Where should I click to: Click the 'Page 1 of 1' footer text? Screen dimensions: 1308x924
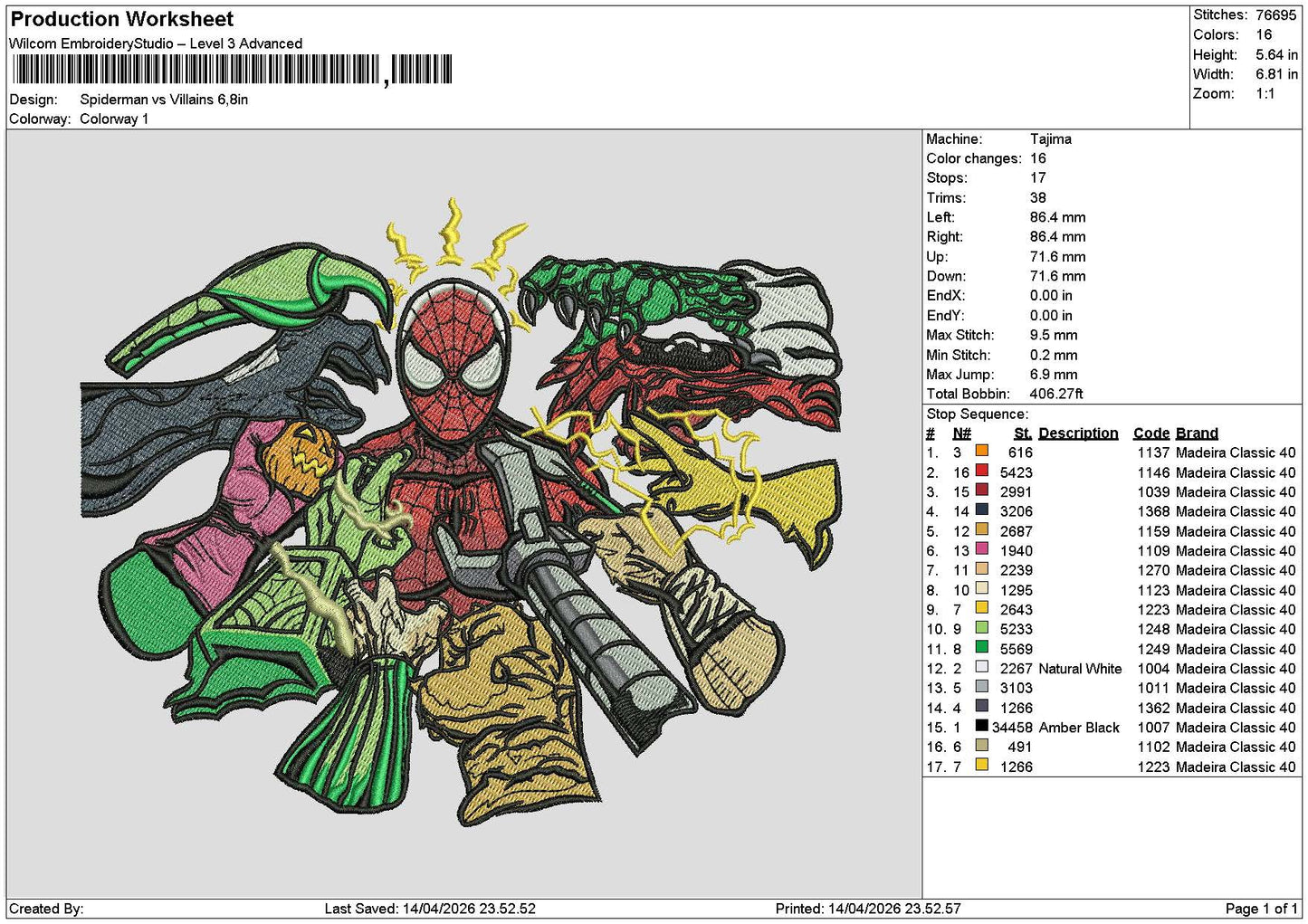click(1261, 909)
